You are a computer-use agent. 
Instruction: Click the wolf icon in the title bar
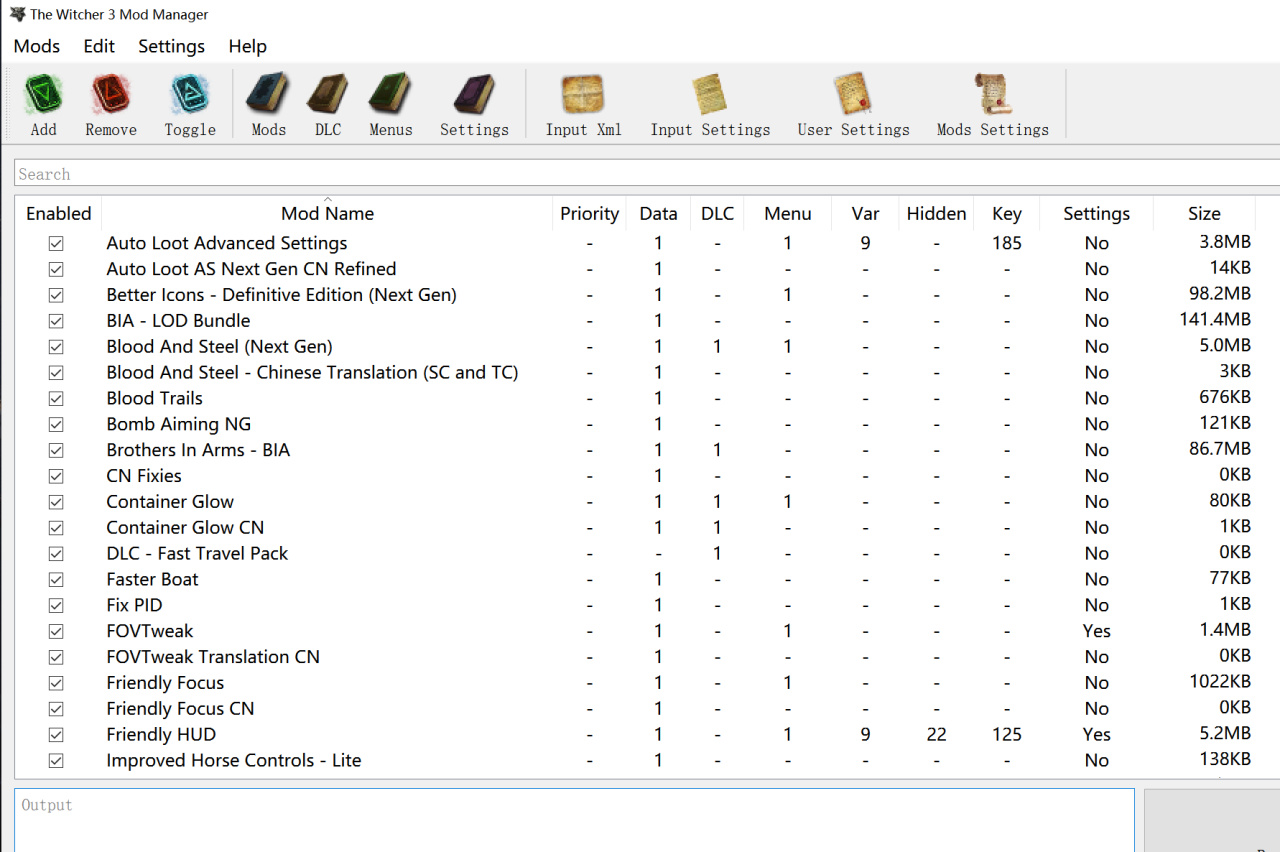[x=17, y=14]
